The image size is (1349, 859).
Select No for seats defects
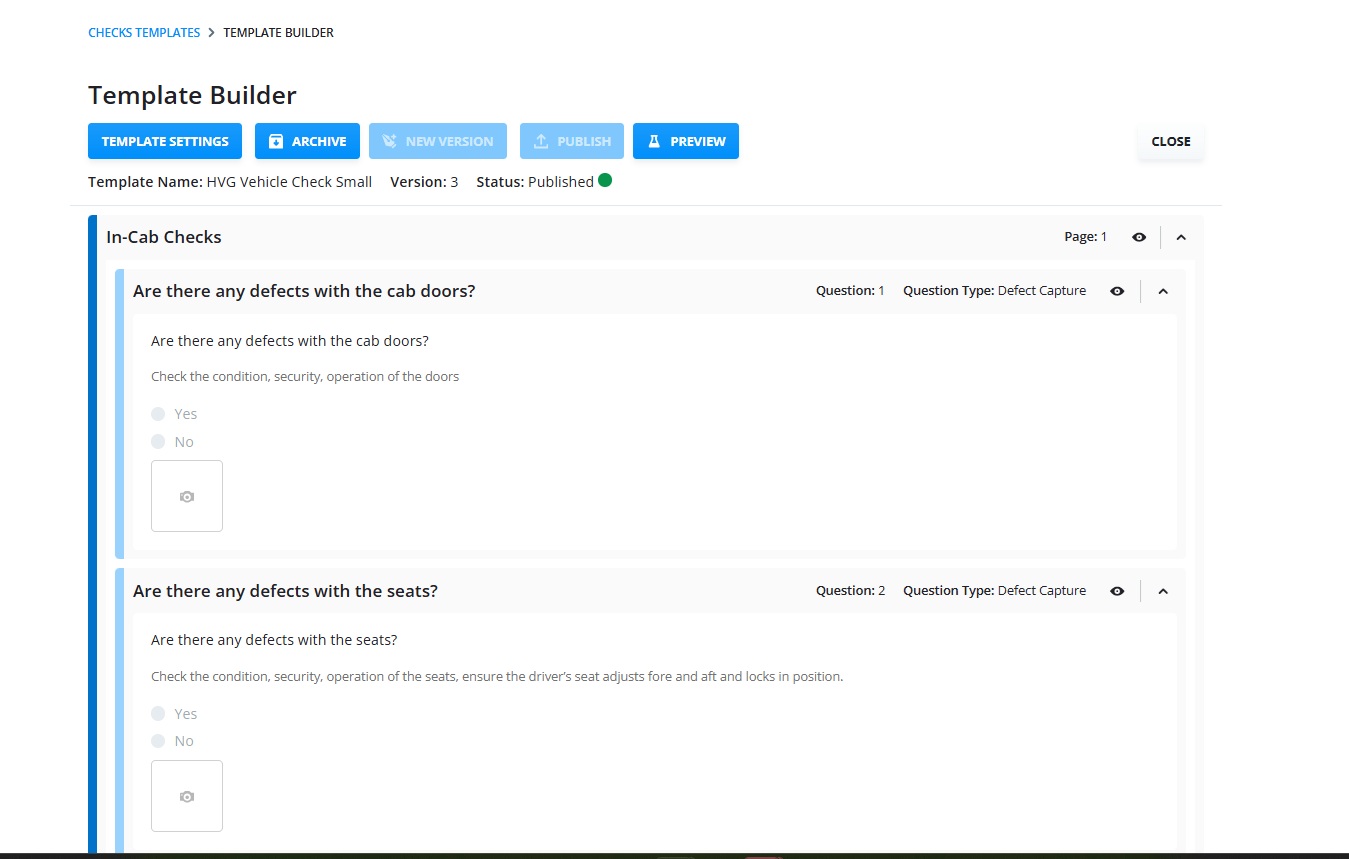coord(158,741)
